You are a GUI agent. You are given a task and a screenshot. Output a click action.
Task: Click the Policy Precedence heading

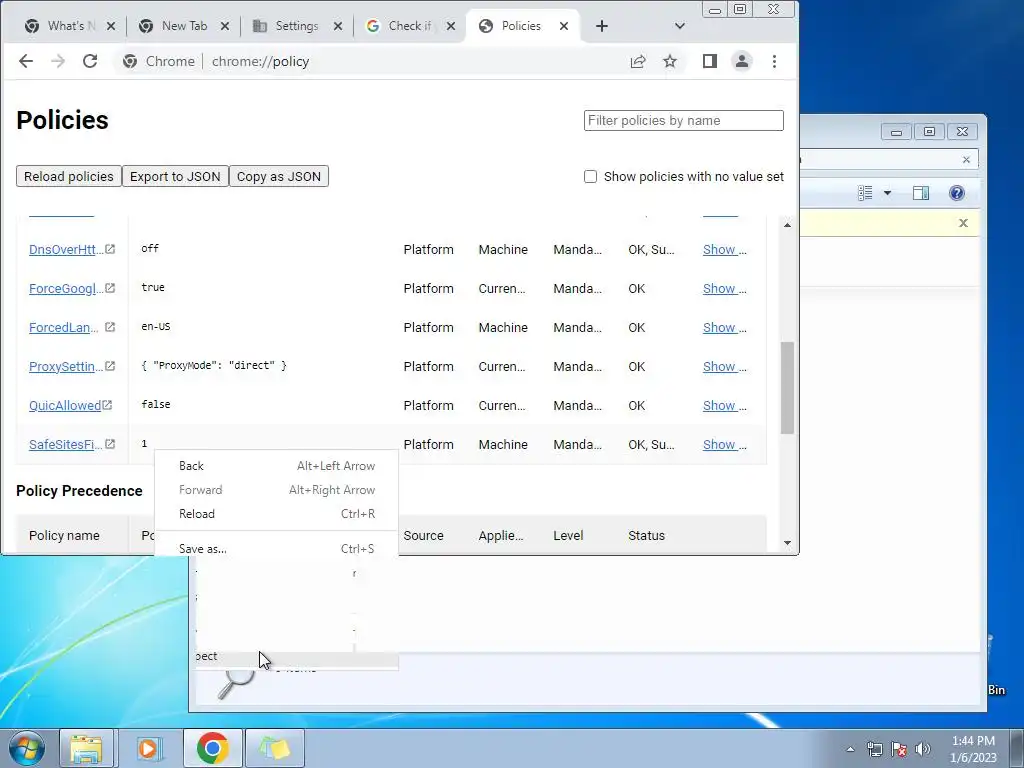79,491
